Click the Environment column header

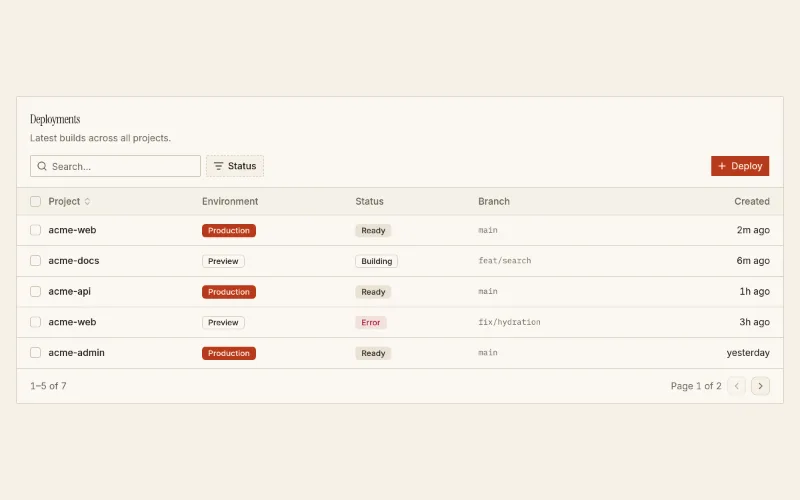230,202
